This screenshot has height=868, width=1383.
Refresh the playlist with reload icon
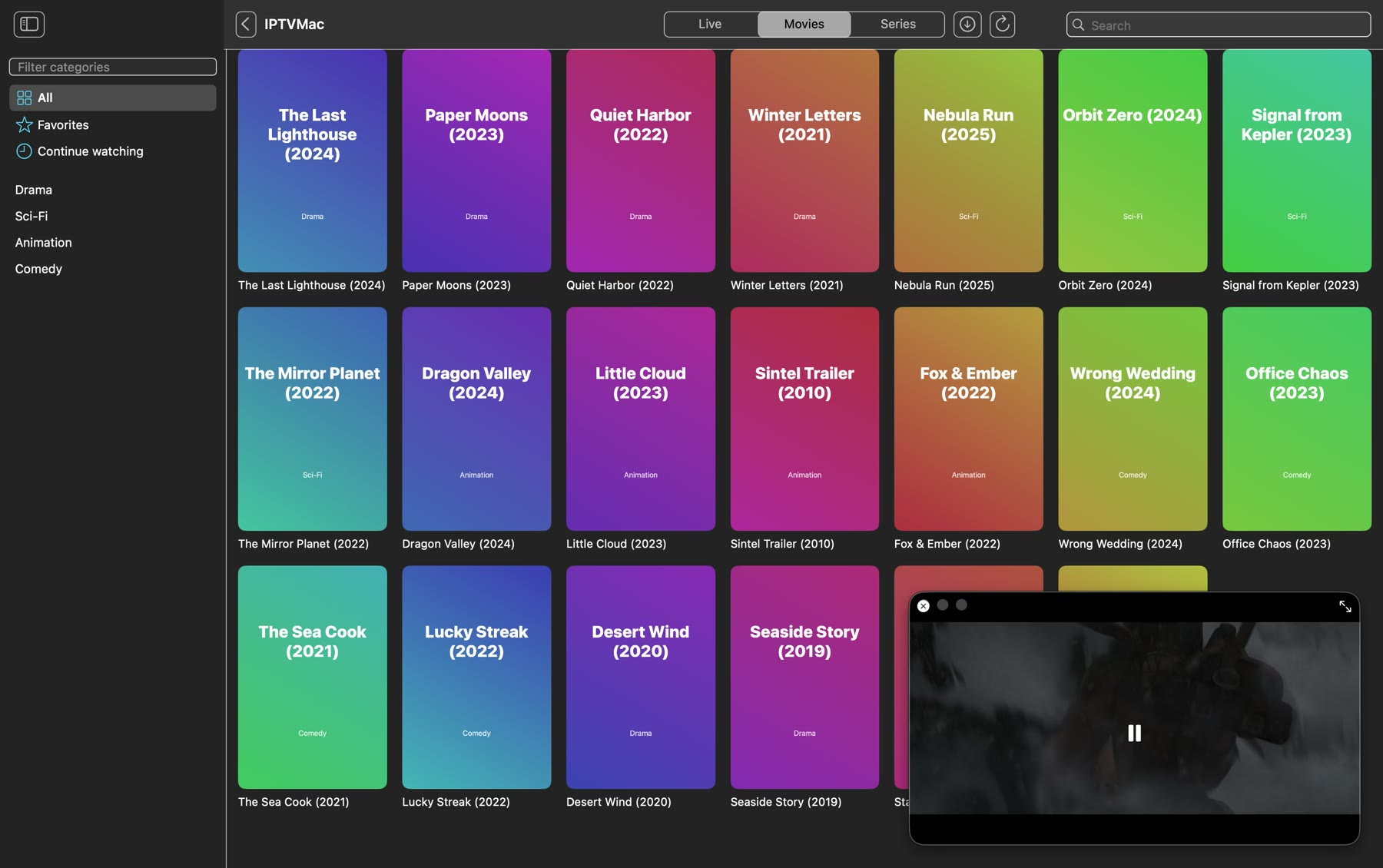click(1002, 24)
